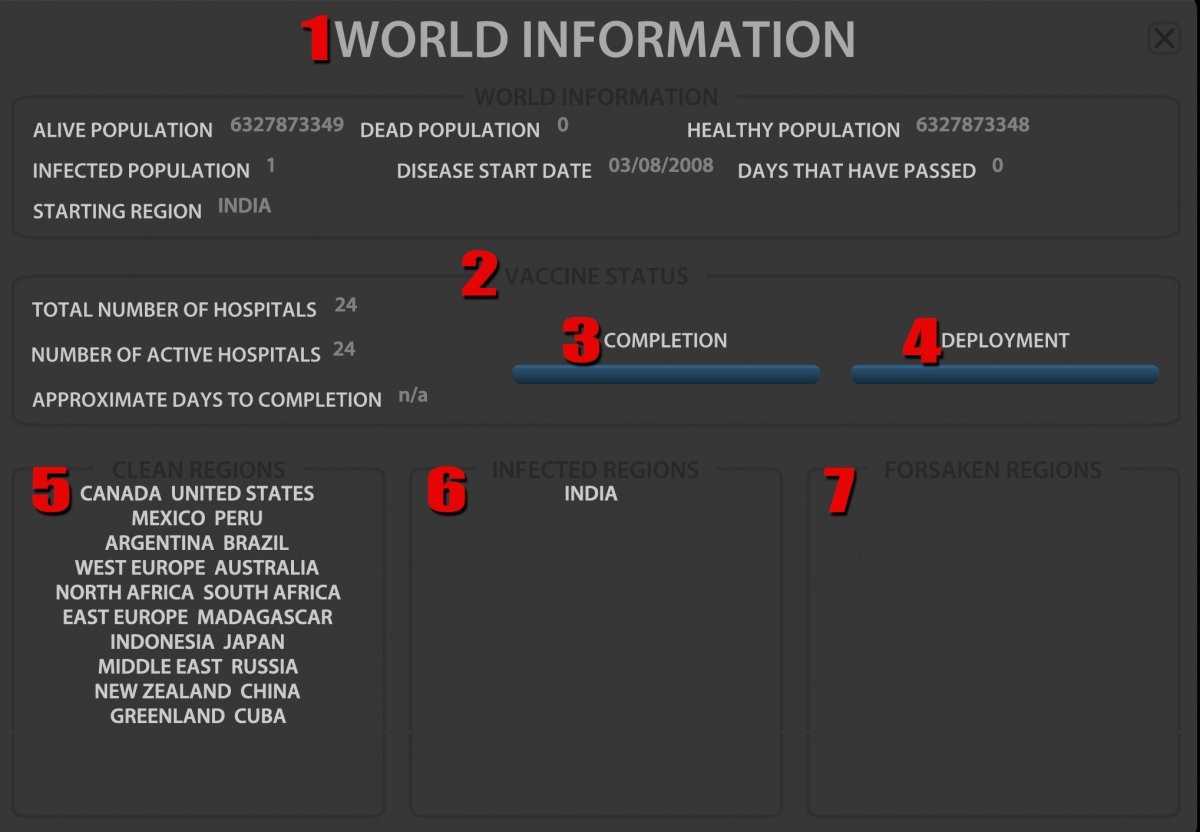Close the World Information window
Image resolution: width=1200 pixels, height=832 pixels.
(x=1164, y=39)
